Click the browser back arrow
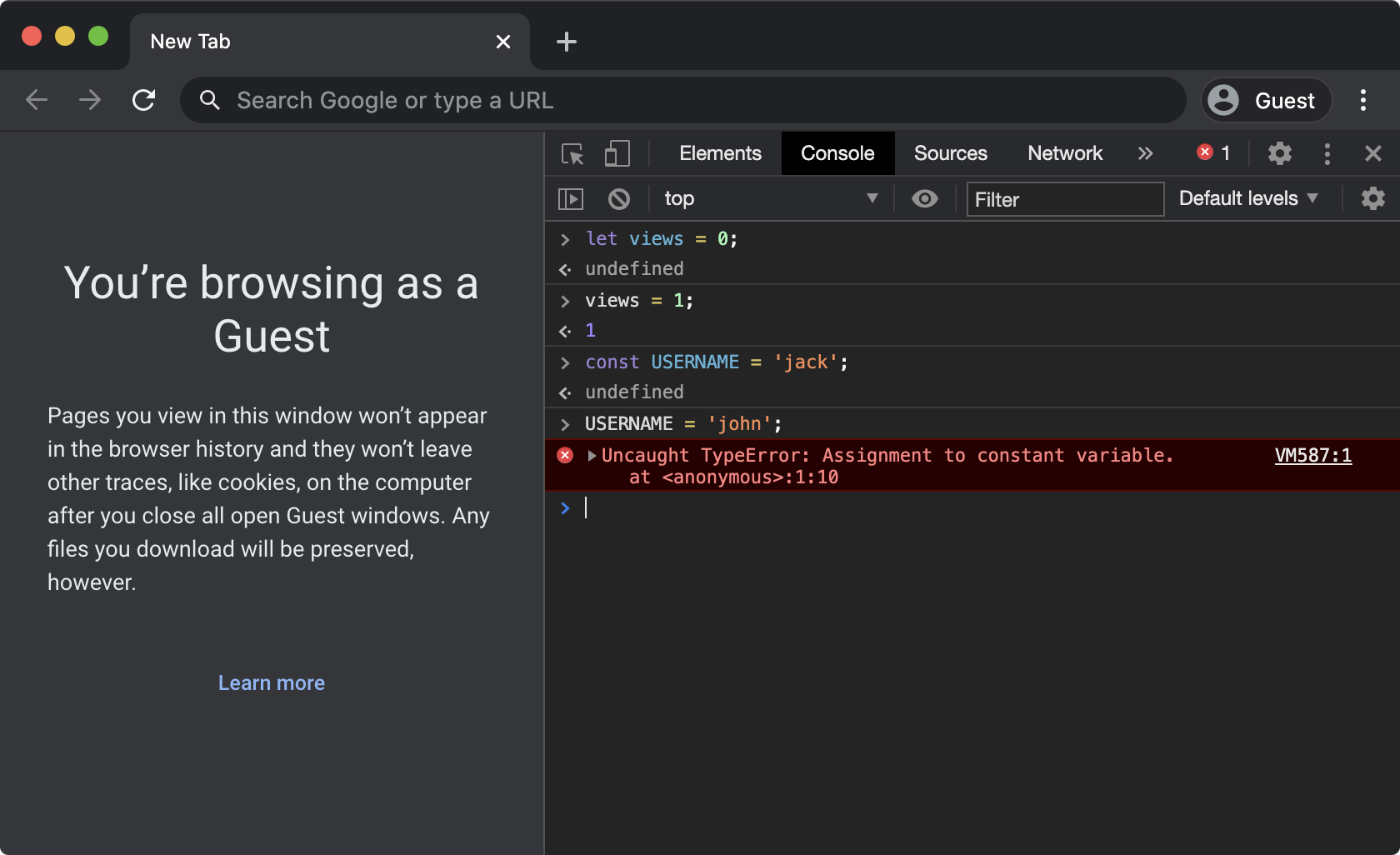This screenshot has width=1400, height=855. tap(37, 100)
